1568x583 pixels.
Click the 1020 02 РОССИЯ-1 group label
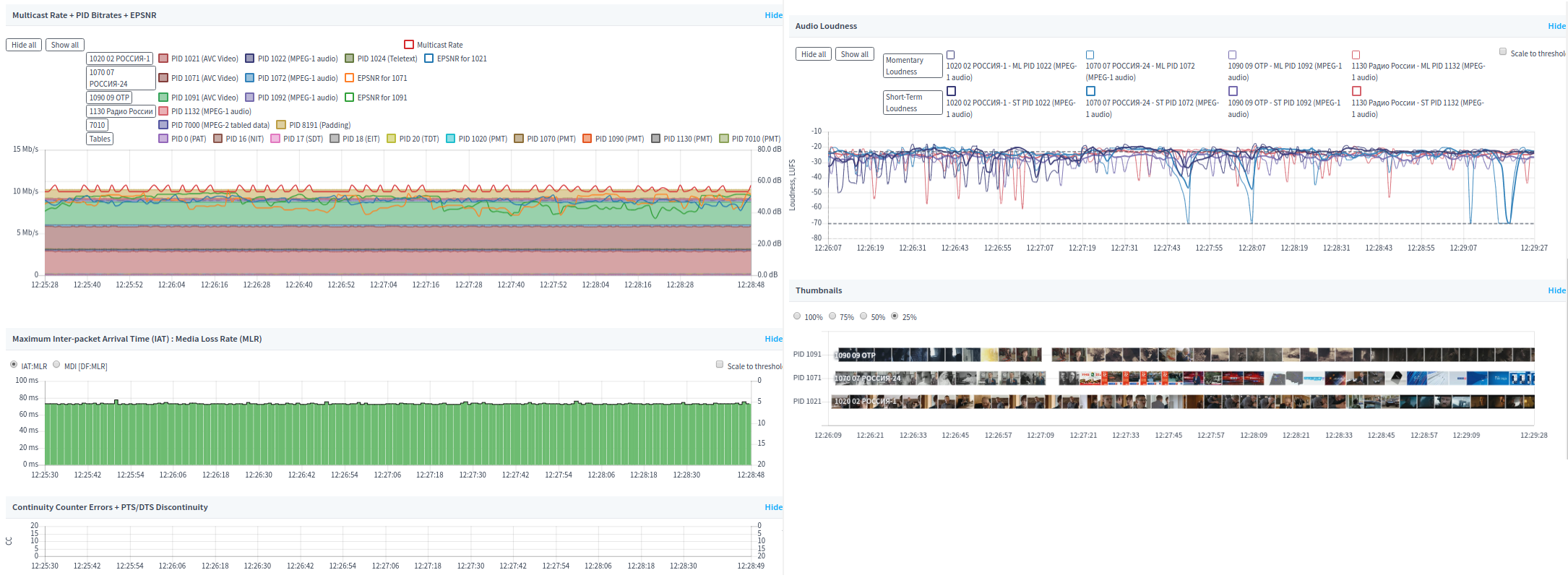(x=119, y=59)
